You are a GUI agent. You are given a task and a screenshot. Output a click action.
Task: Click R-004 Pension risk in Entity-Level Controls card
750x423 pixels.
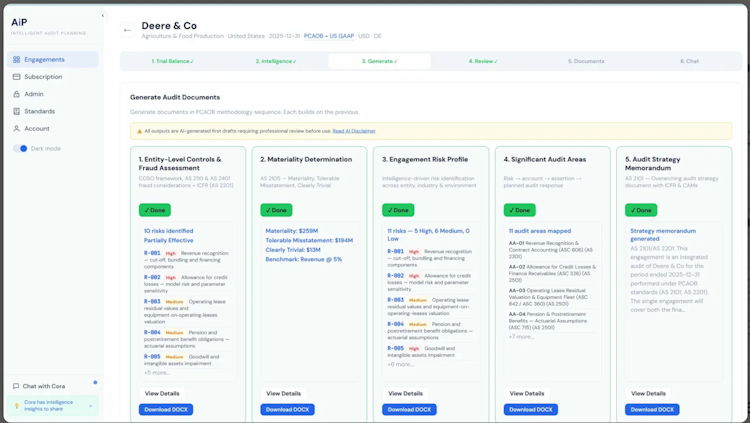click(x=187, y=339)
